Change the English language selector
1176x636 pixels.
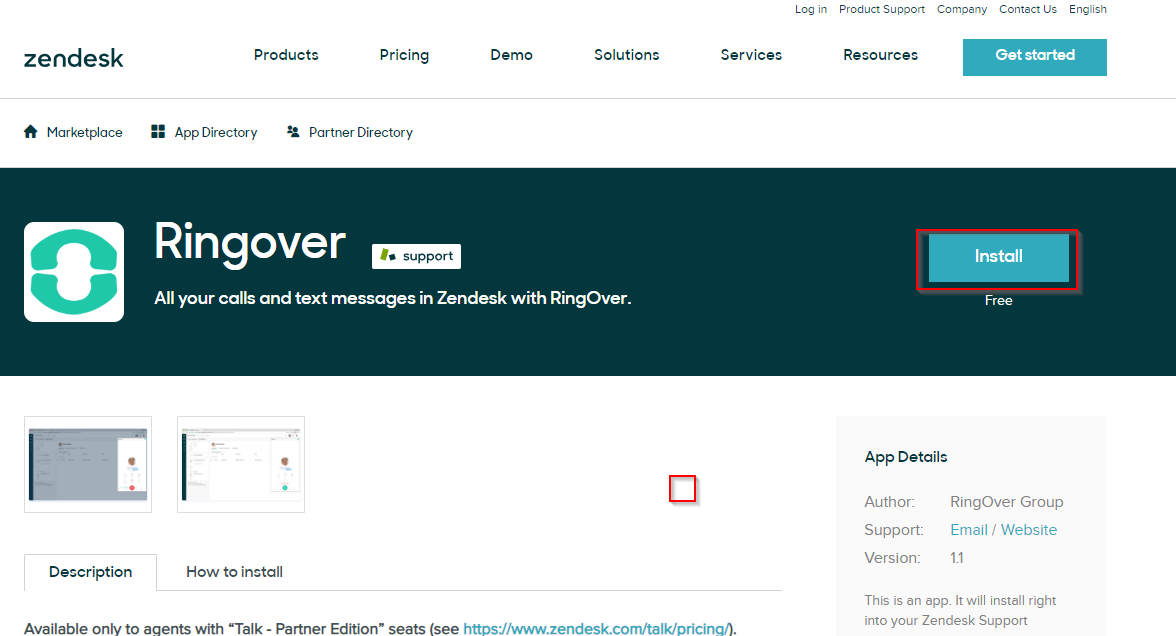1088,9
